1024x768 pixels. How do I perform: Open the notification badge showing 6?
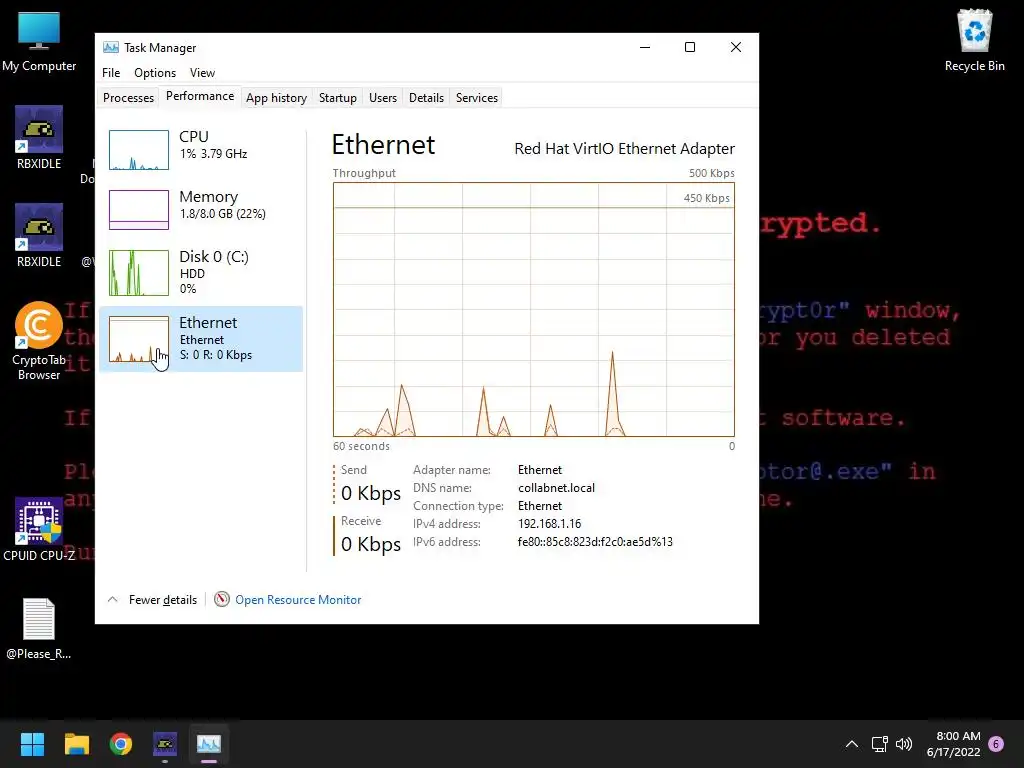[996, 744]
